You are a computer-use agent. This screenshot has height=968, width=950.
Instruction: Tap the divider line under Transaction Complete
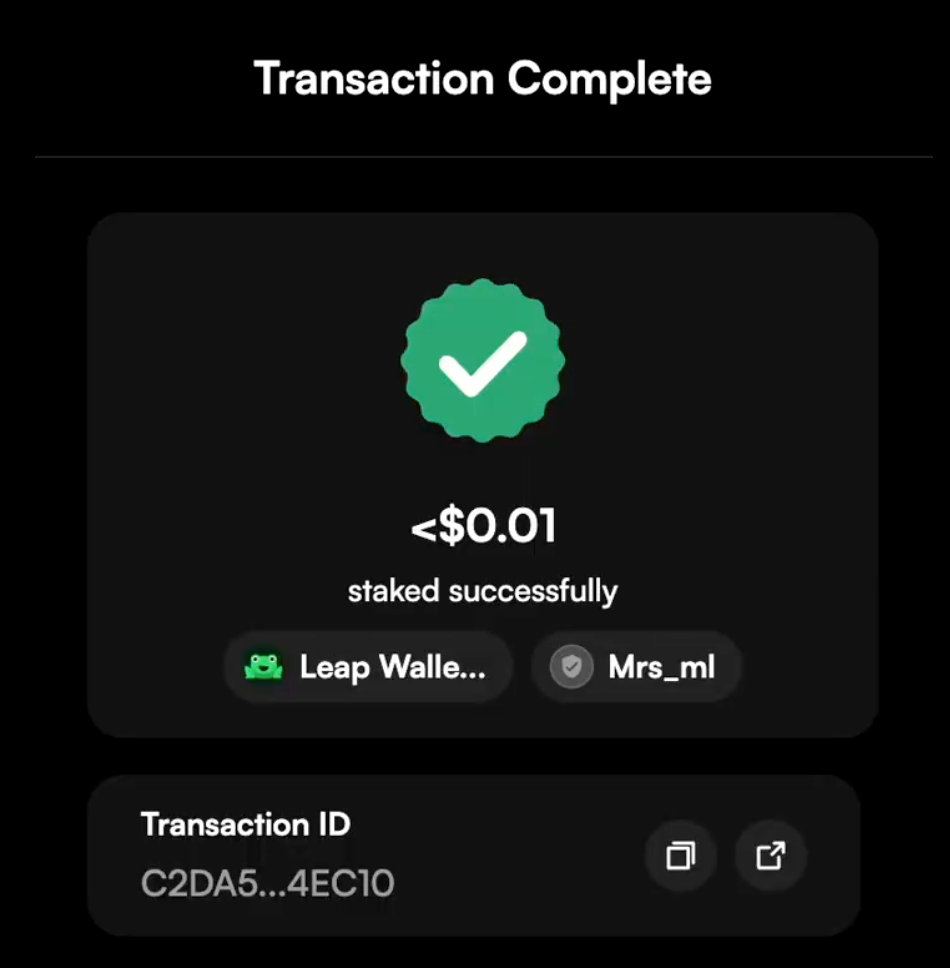pos(483,156)
